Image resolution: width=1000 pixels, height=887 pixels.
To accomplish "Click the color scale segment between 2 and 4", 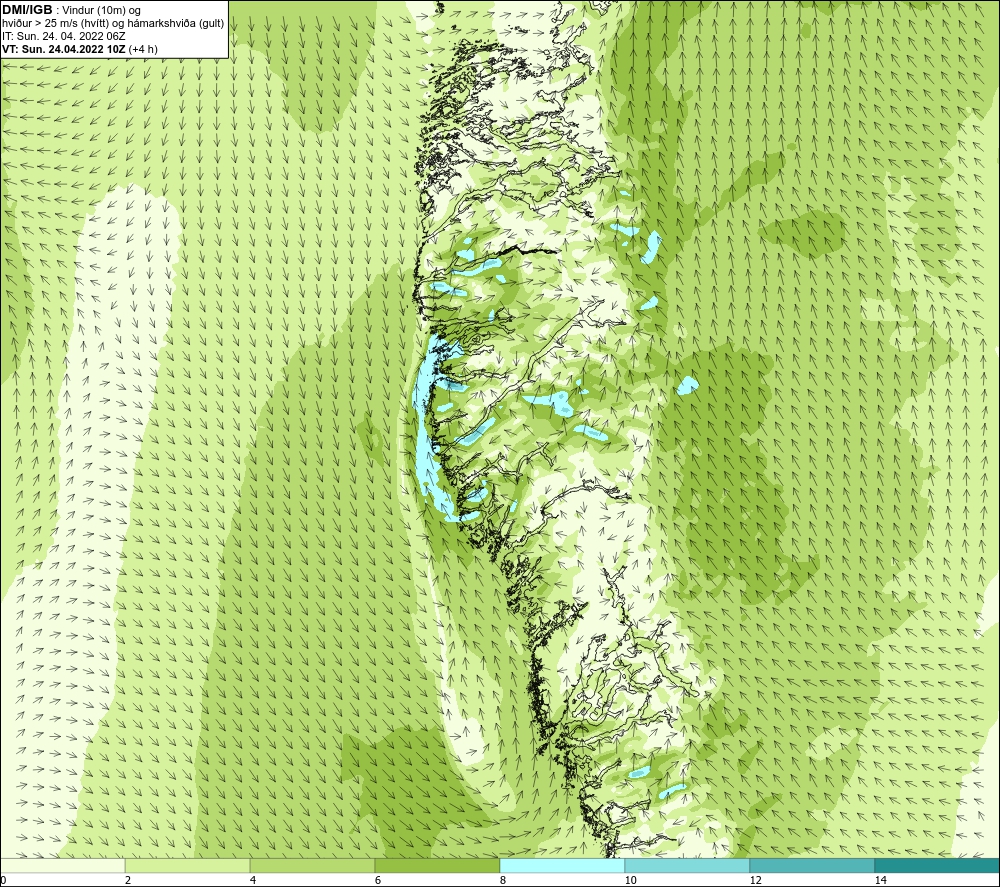I will point(188,866).
